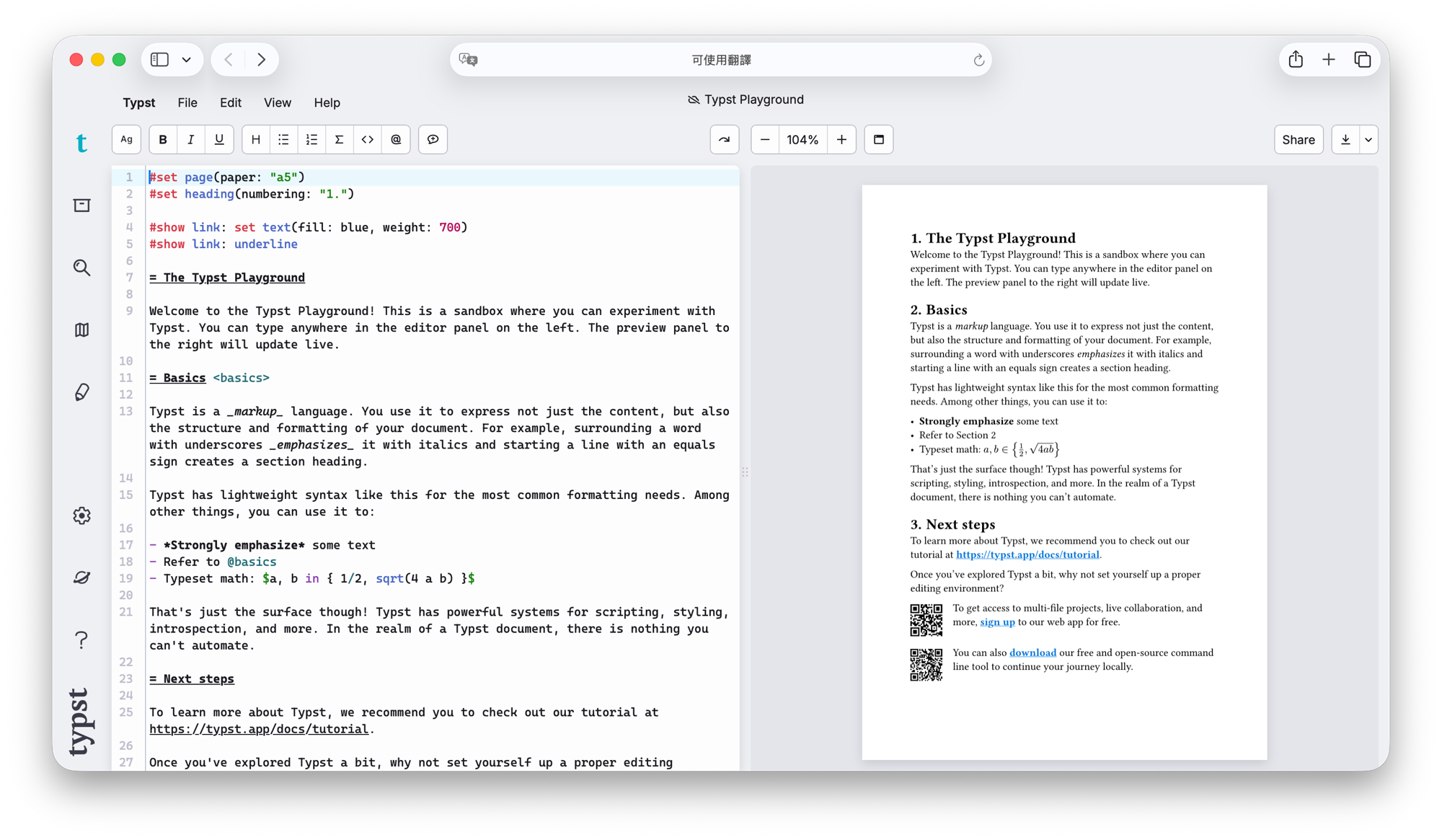Click the '= Basics' heading in editor
This screenshot has width=1442, height=840.
(x=177, y=378)
